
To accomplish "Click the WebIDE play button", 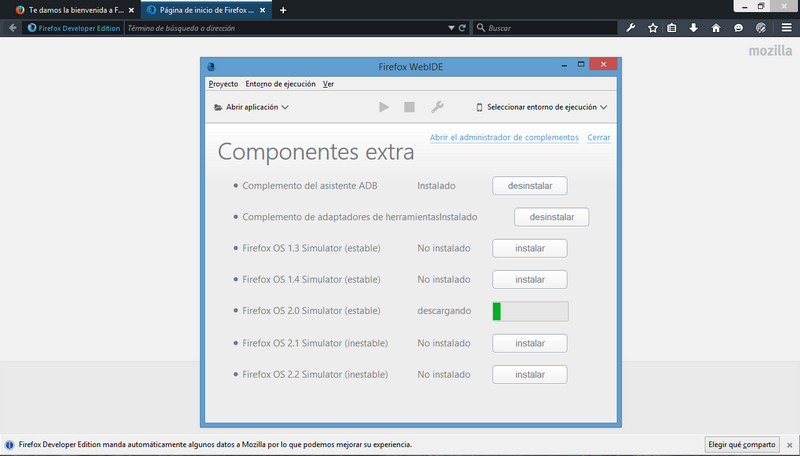I will coord(384,107).
